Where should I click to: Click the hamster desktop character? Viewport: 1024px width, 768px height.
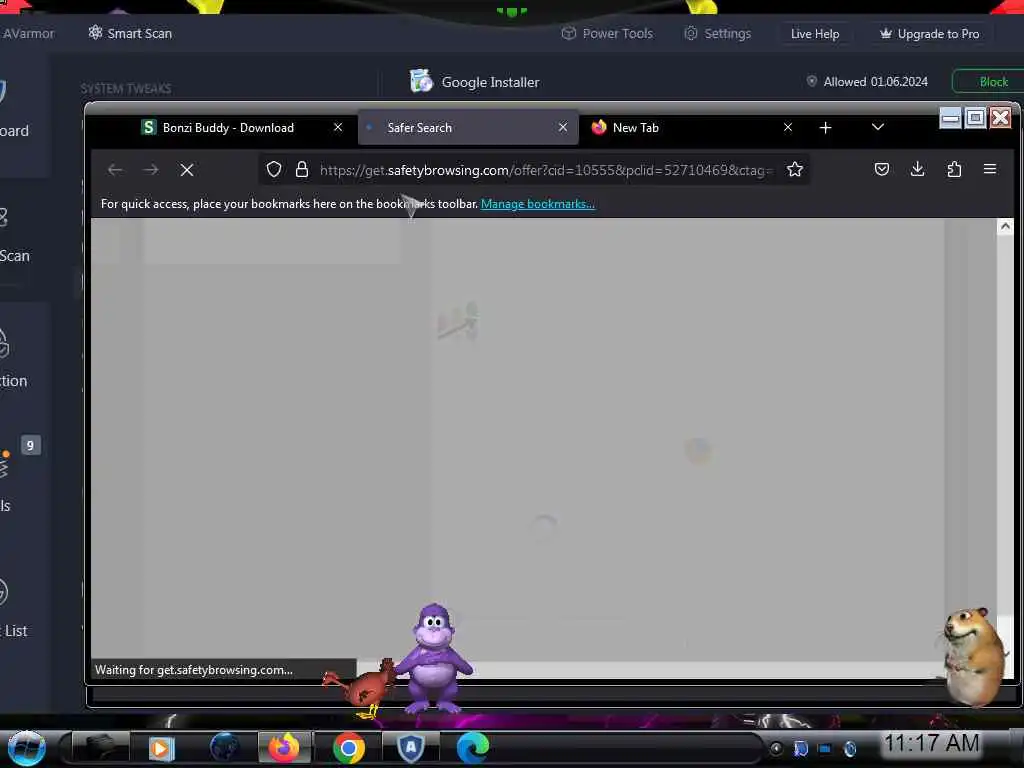coord(972,656)
